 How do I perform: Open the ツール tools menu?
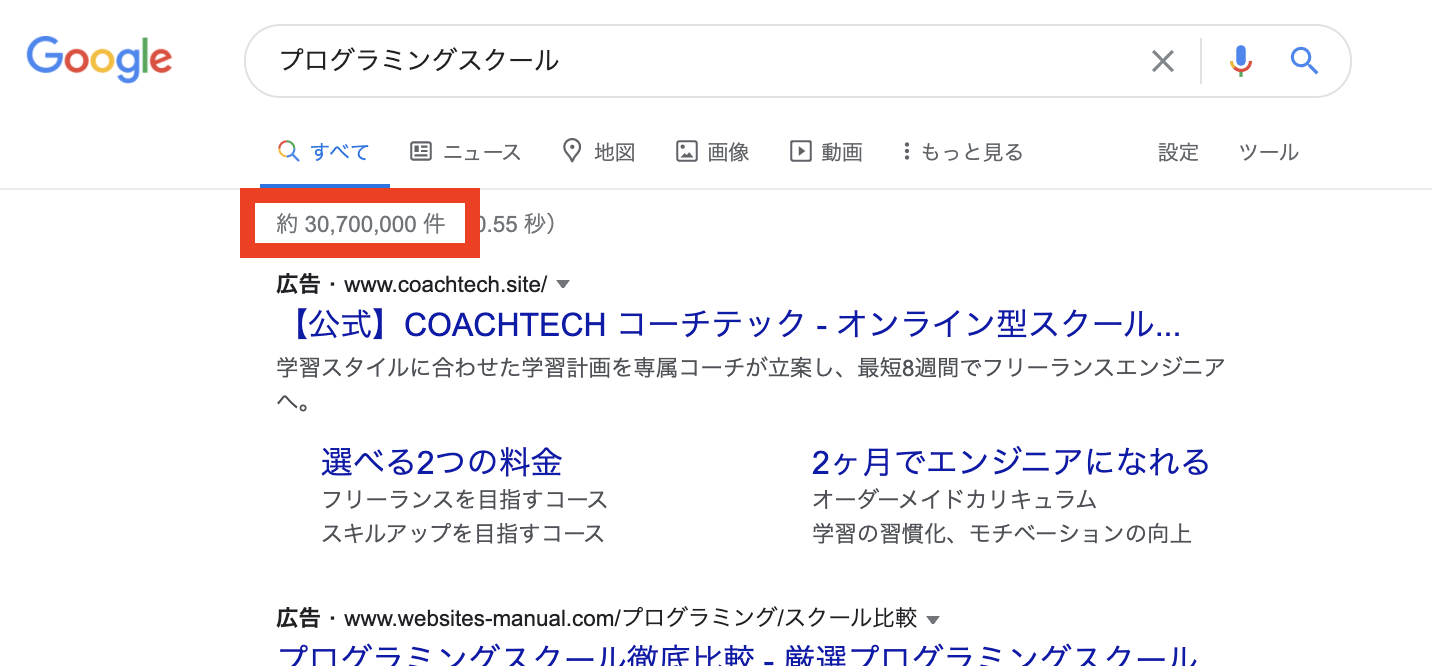tap(1268, 152)
